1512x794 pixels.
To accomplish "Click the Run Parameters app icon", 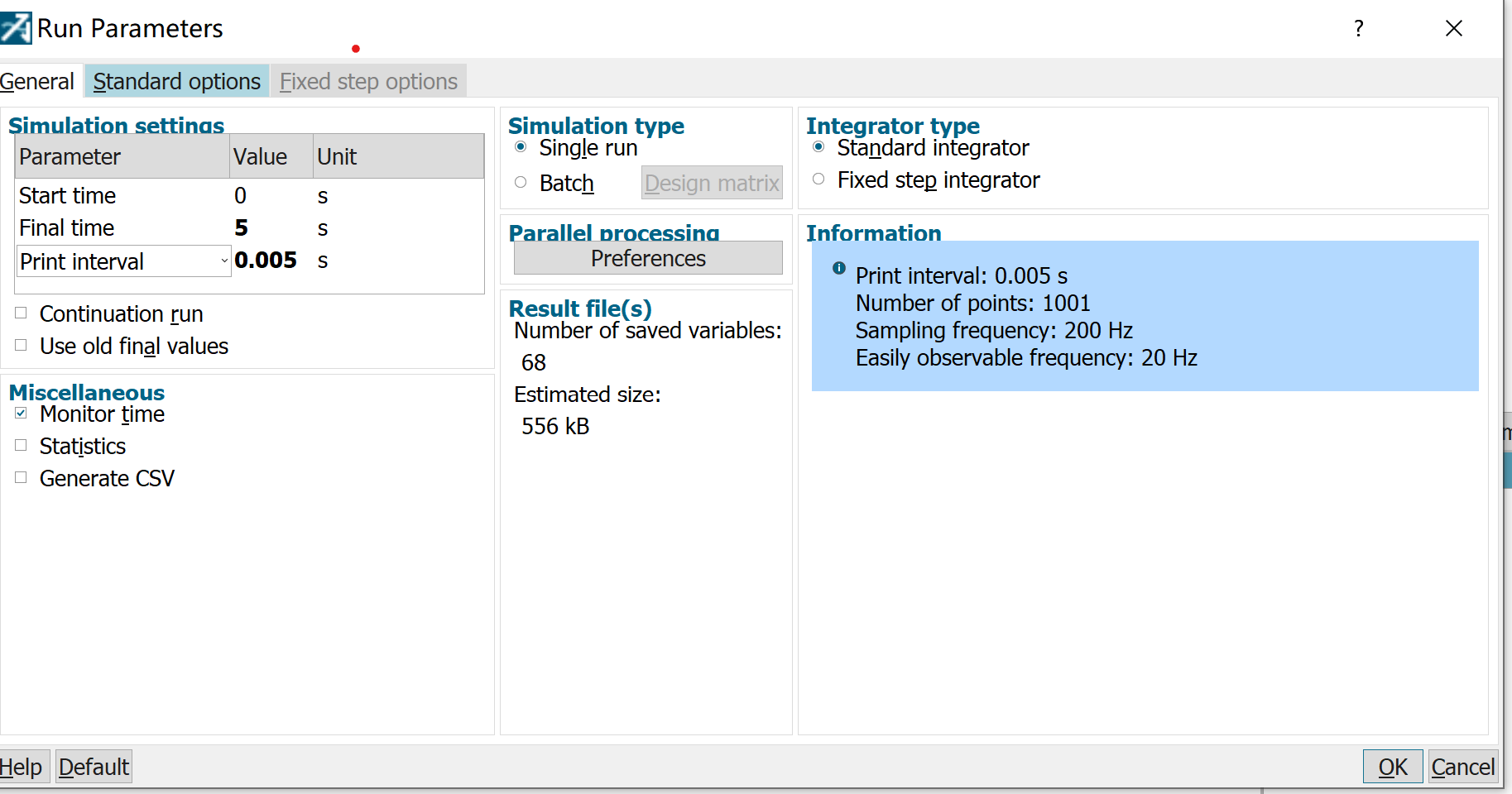I will pyautogui.click(x=16, y=28).
